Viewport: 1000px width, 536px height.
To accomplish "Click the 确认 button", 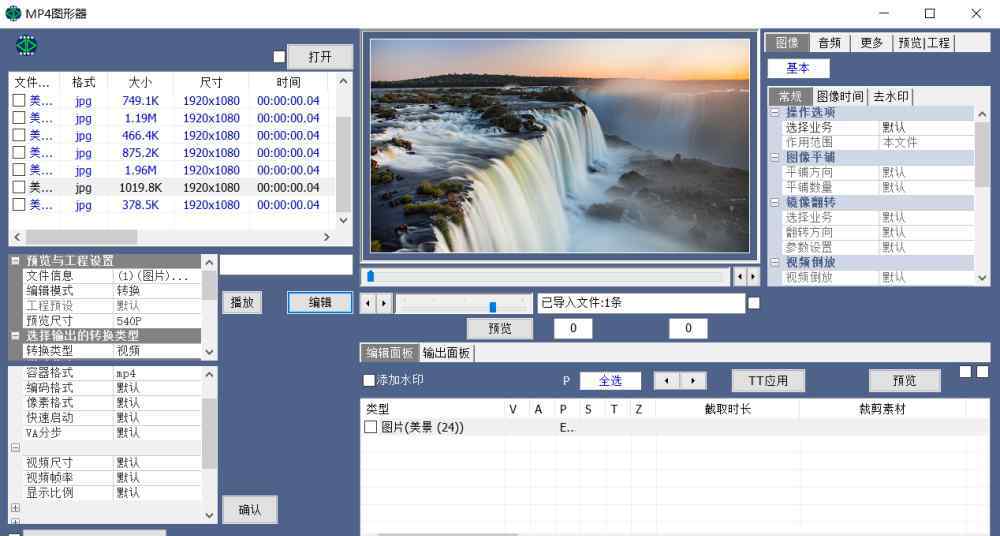I will (249, 510).
